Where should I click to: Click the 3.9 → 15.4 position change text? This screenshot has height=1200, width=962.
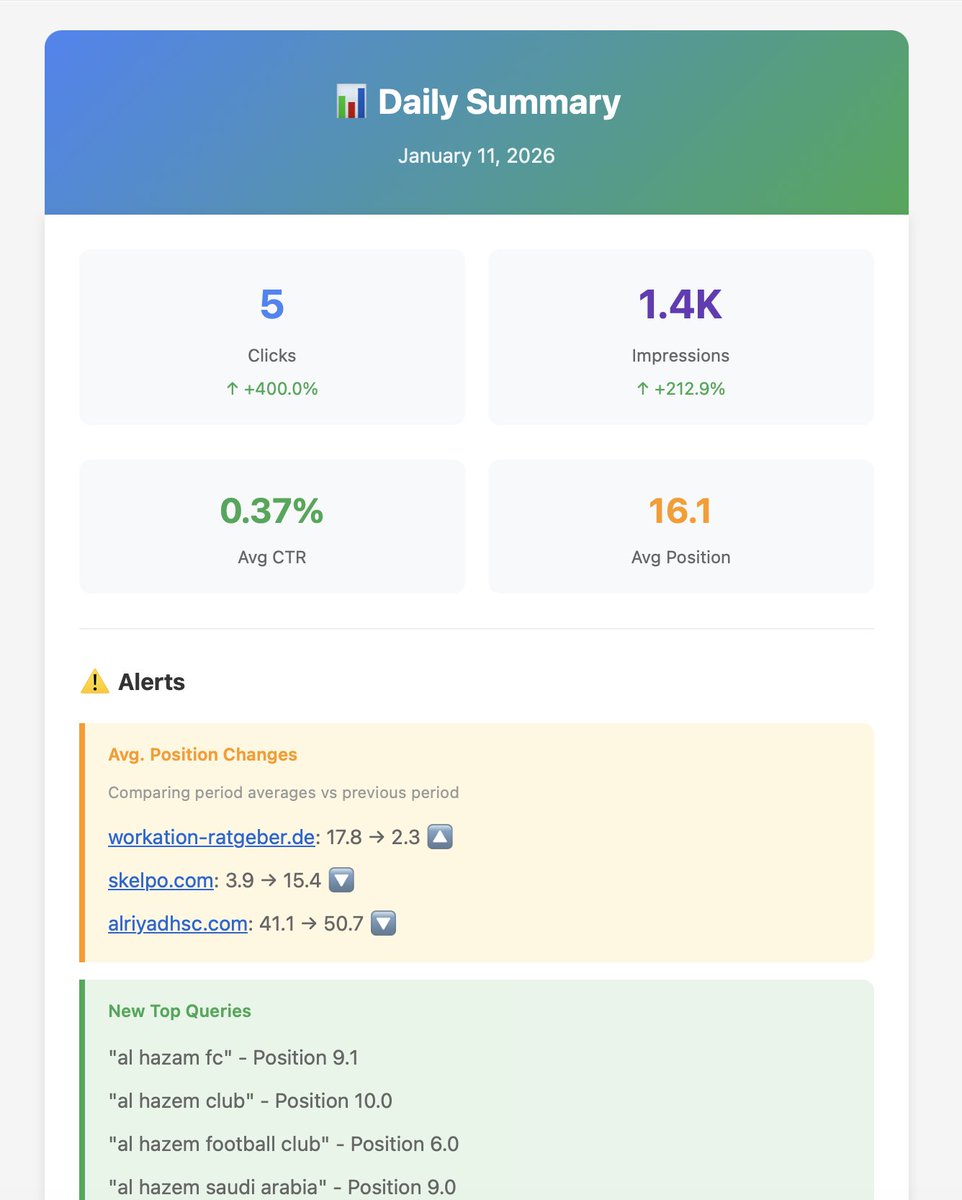pyautogui.click(x=273, y=880)
